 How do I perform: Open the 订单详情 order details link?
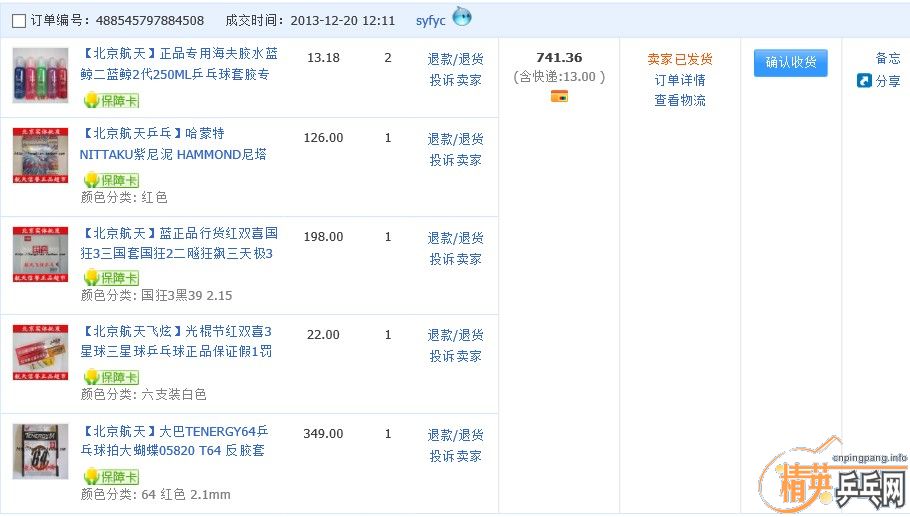coord(680,80)
